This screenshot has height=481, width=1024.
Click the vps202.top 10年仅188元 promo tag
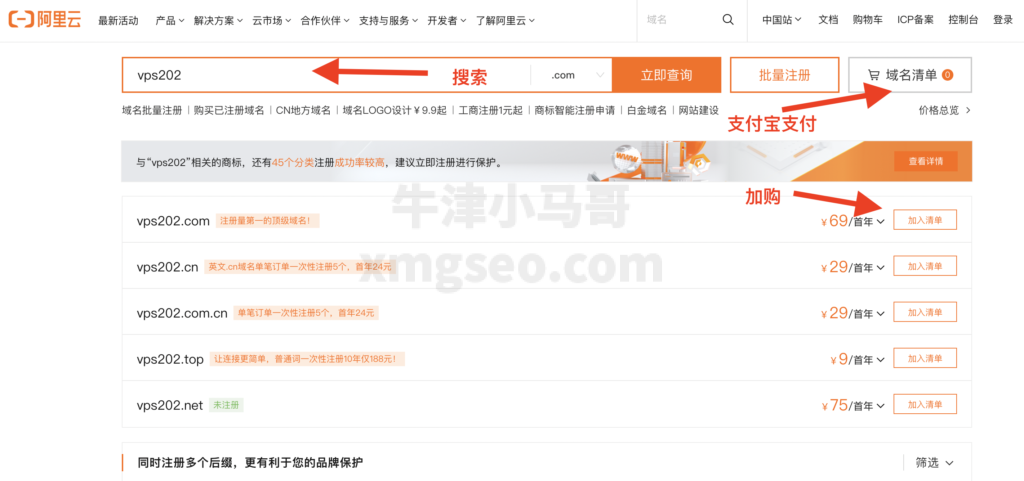coord(307,359)
